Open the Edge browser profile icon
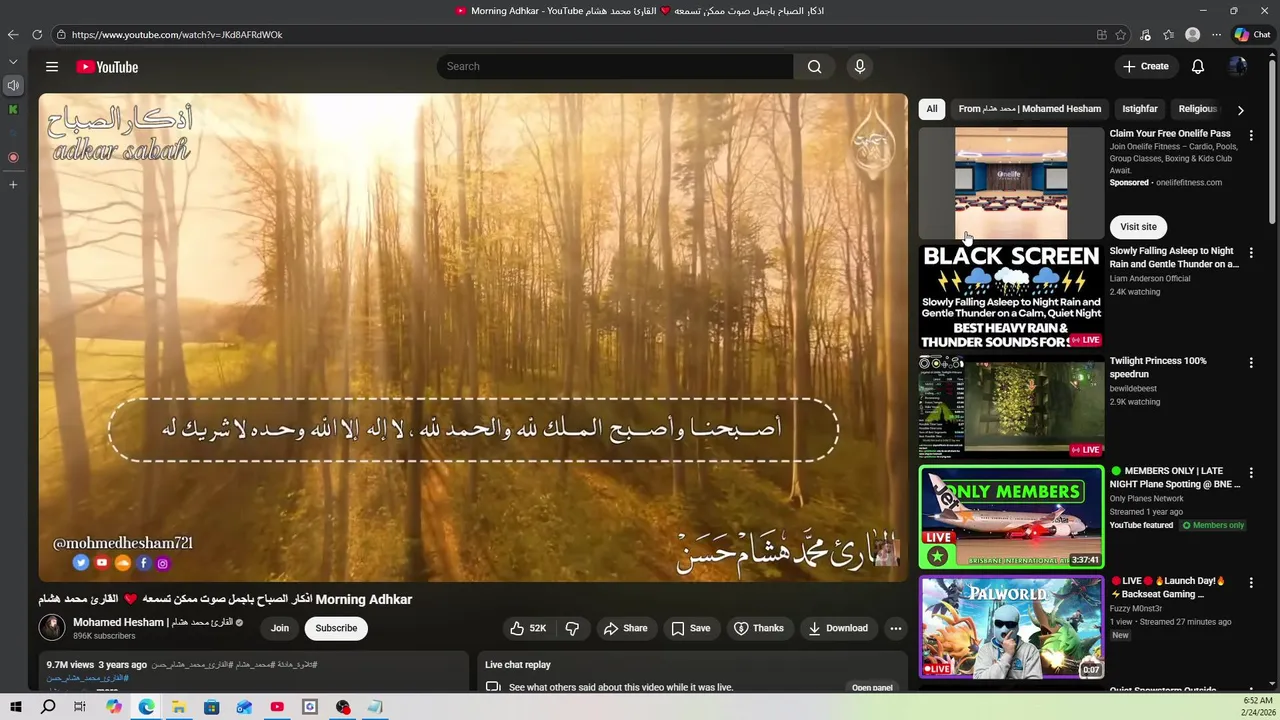Image resolution: width=1280 pixels, height=720 pixels. (x=1192, y=34)
